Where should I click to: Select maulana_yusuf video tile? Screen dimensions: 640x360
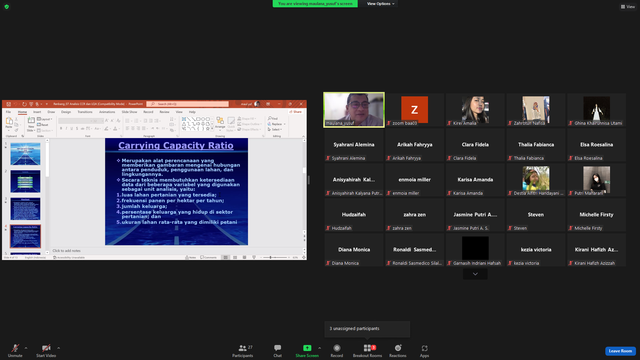pyautogui.click(x=354, y=110)
